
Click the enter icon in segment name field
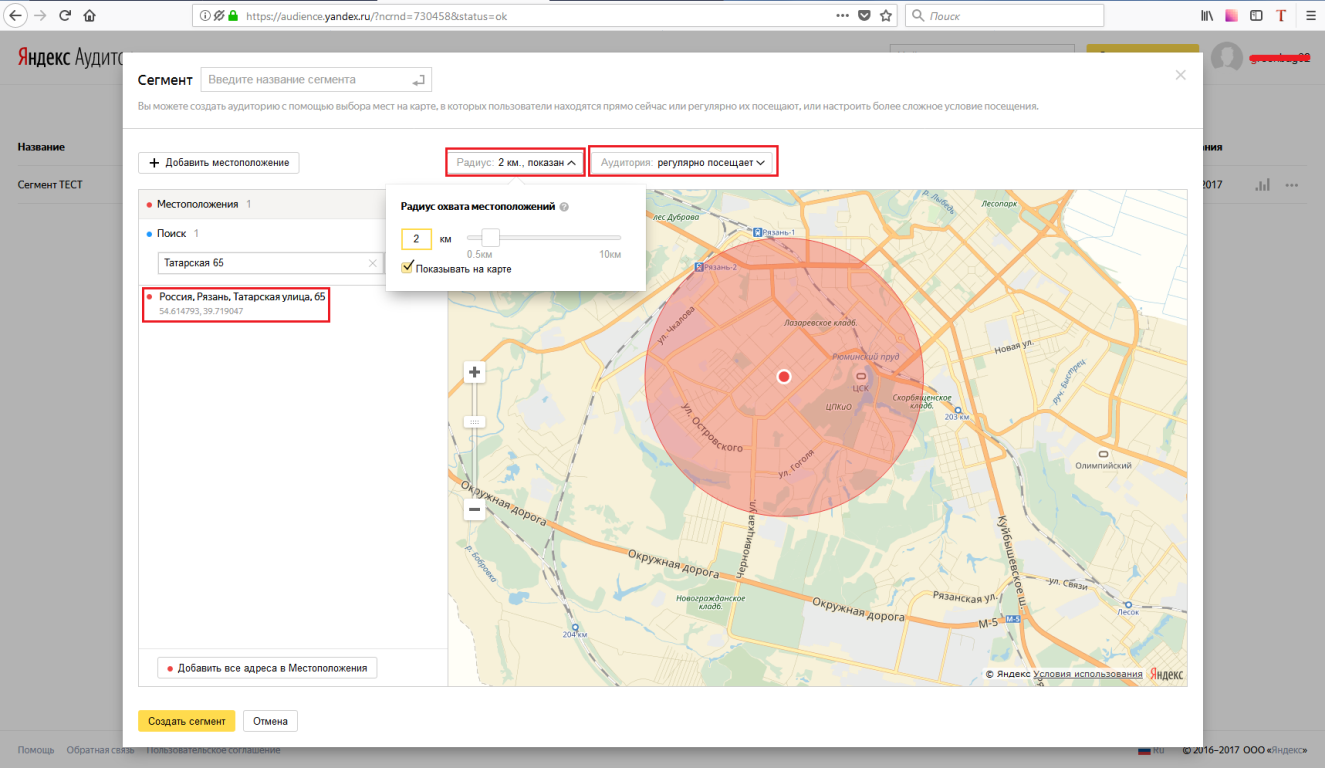click(x=419, y=80)
